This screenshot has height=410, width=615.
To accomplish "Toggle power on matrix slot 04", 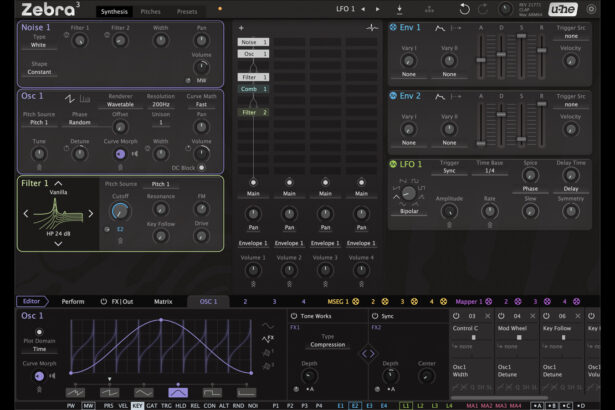I will (x=501, y=316).
